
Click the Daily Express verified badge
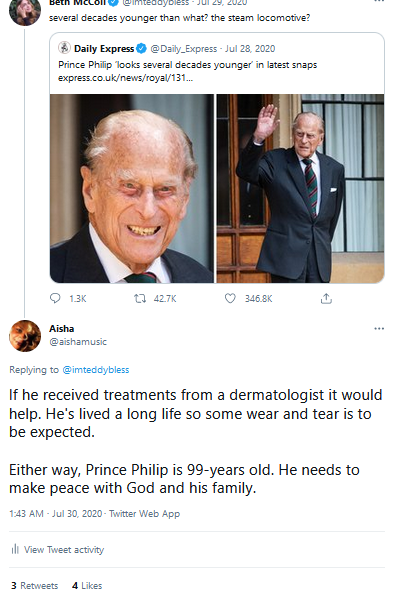[x=141, y=49]
